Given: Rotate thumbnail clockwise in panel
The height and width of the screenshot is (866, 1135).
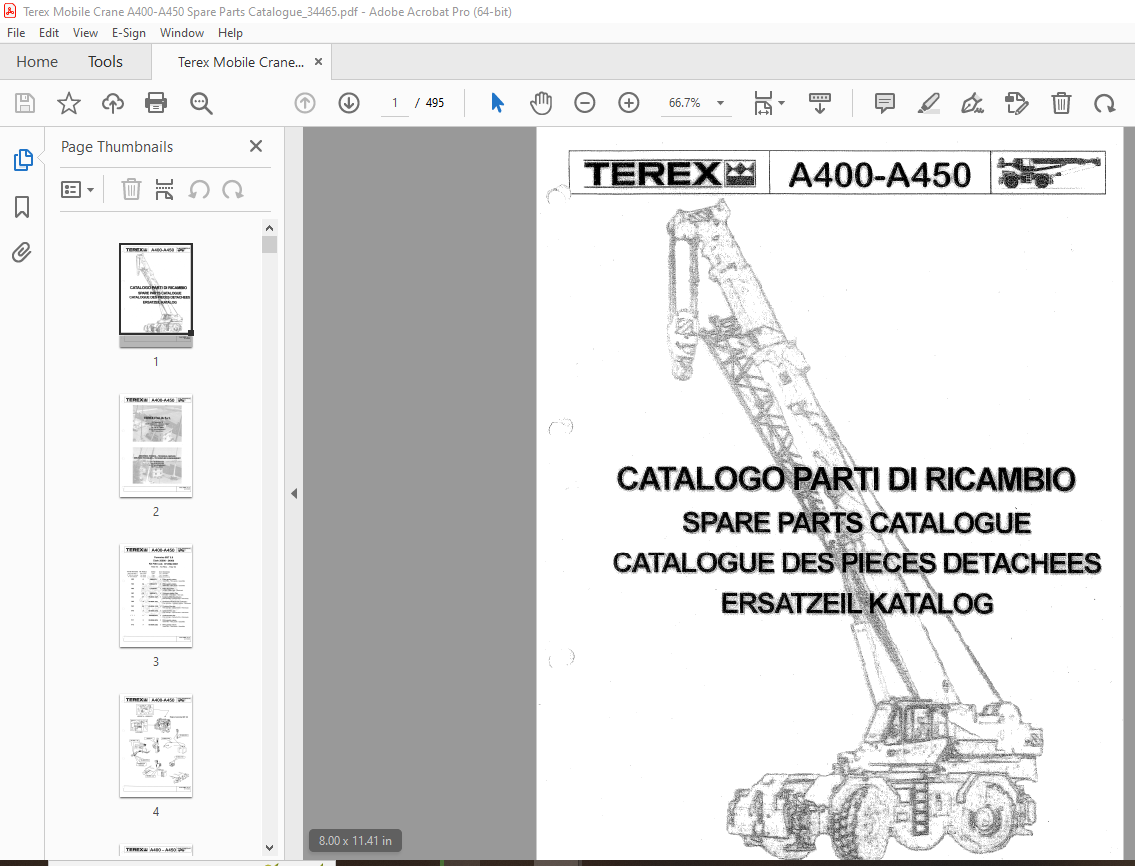Looking at the screenshot, I should (232, 190).
